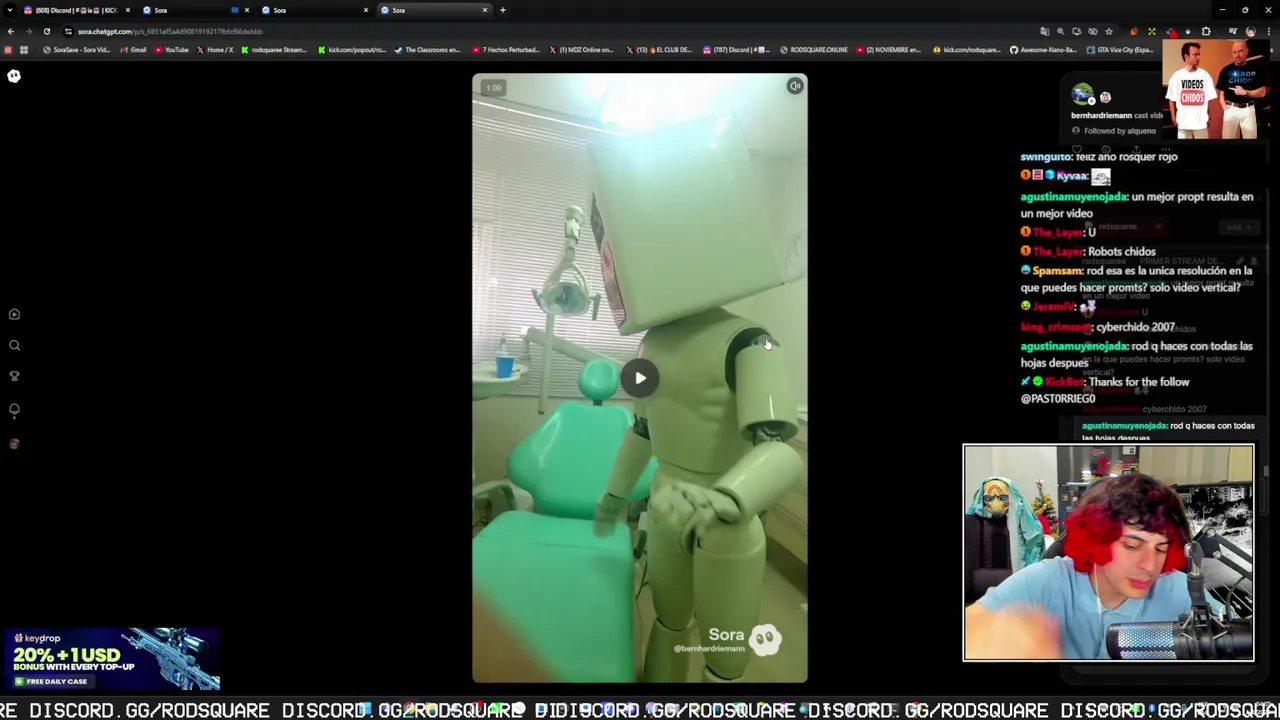Open the sidebar video feed icon
Viewport: 1280px width, 720px height.
[x=14, y=314]
